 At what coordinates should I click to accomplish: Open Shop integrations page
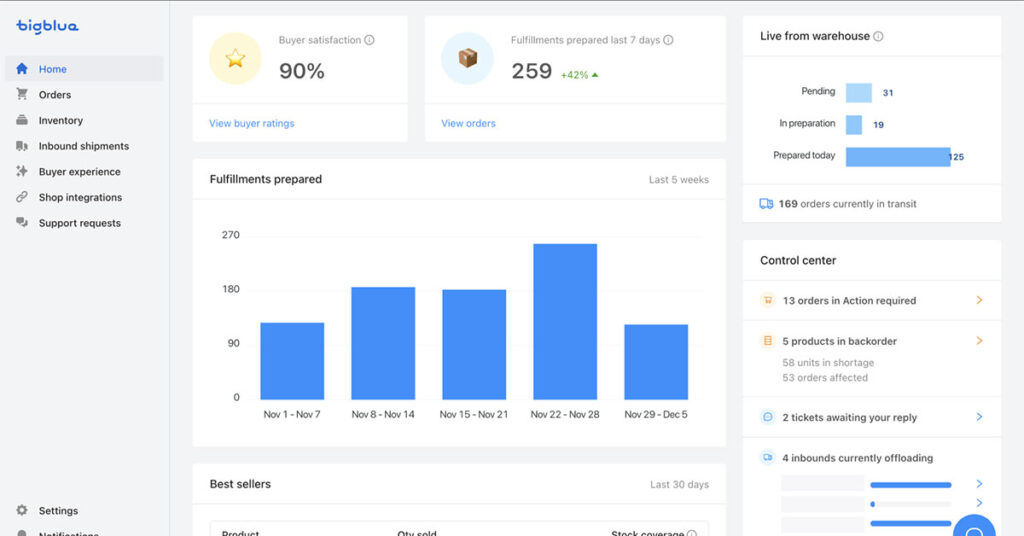80,198
